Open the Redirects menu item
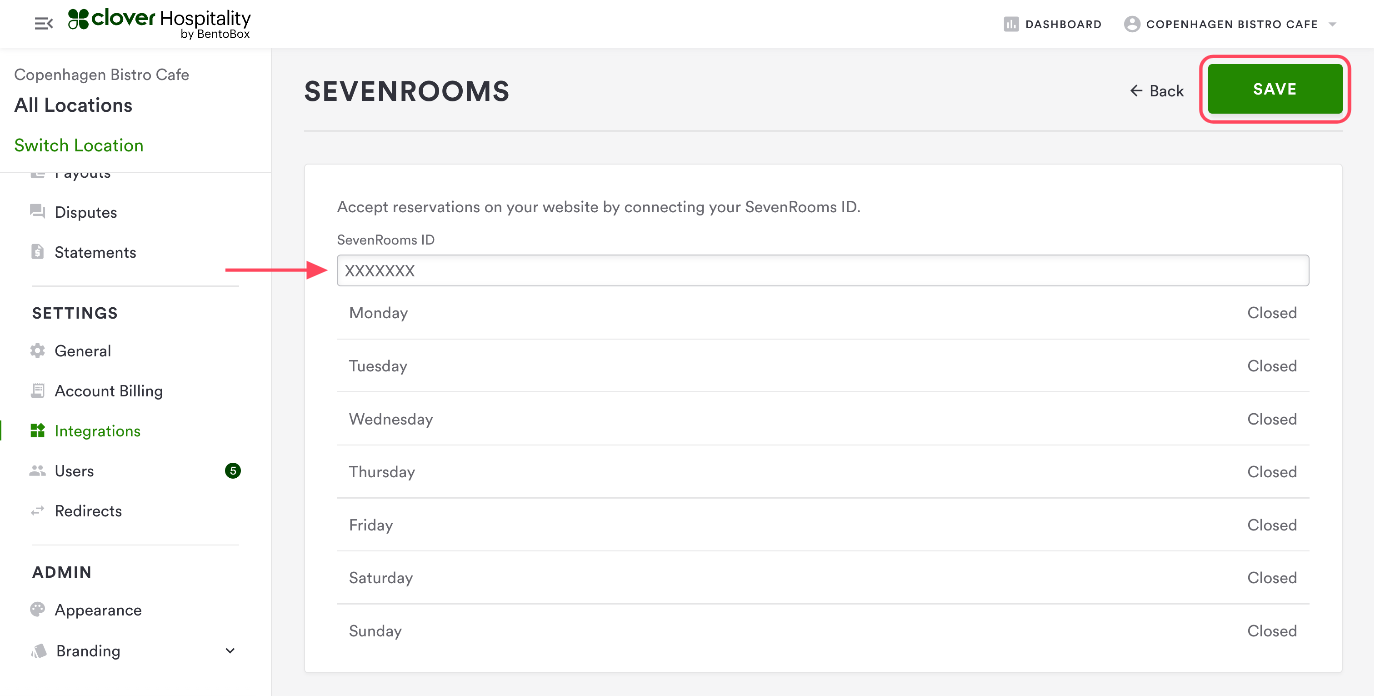The image size is (1374, 696). point(88,511)
